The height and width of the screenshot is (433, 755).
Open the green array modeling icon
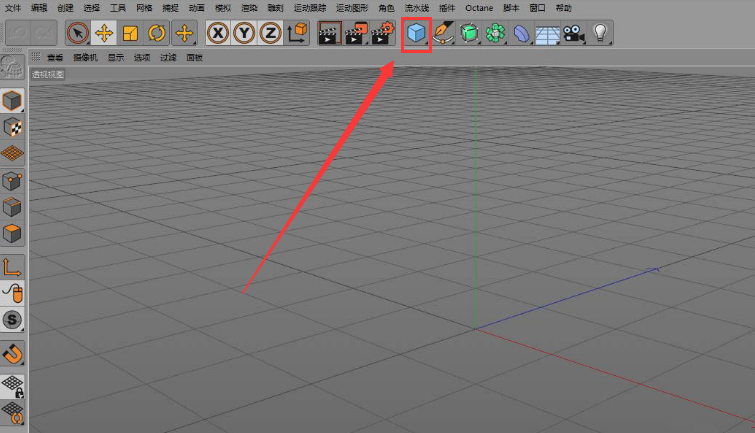click(x=495, y=33)
